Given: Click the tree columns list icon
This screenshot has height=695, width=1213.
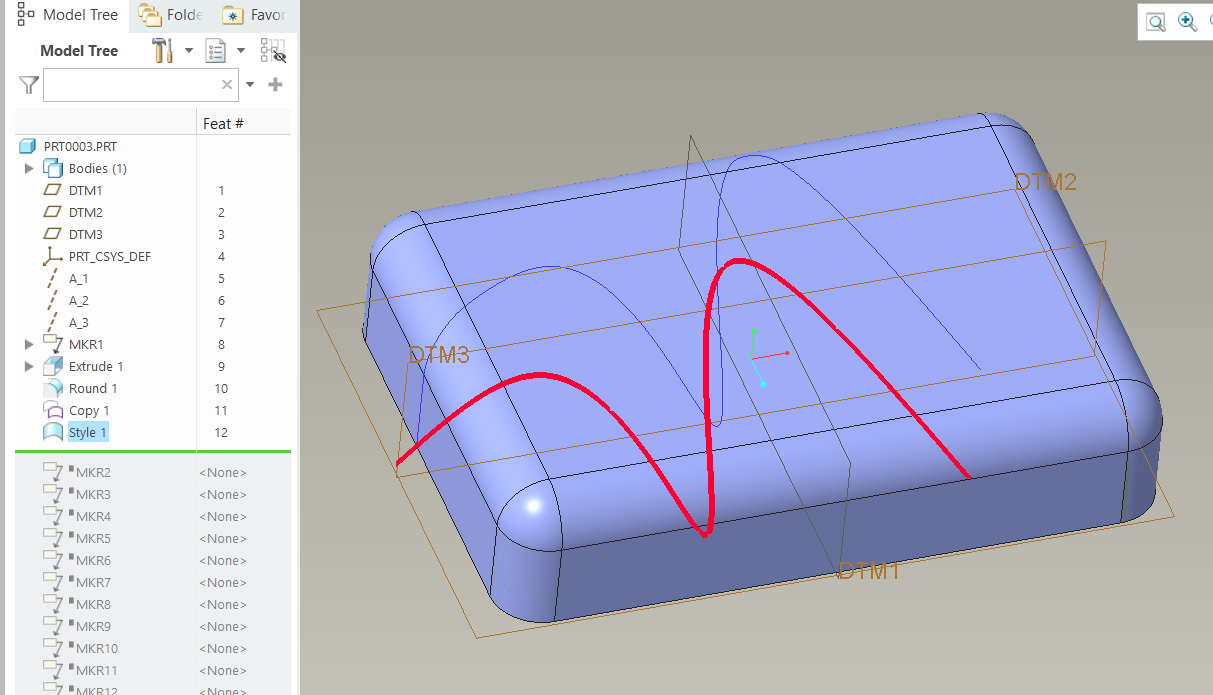Looking at the screenshot, I should pyautogui.click(x=215, y=50).
